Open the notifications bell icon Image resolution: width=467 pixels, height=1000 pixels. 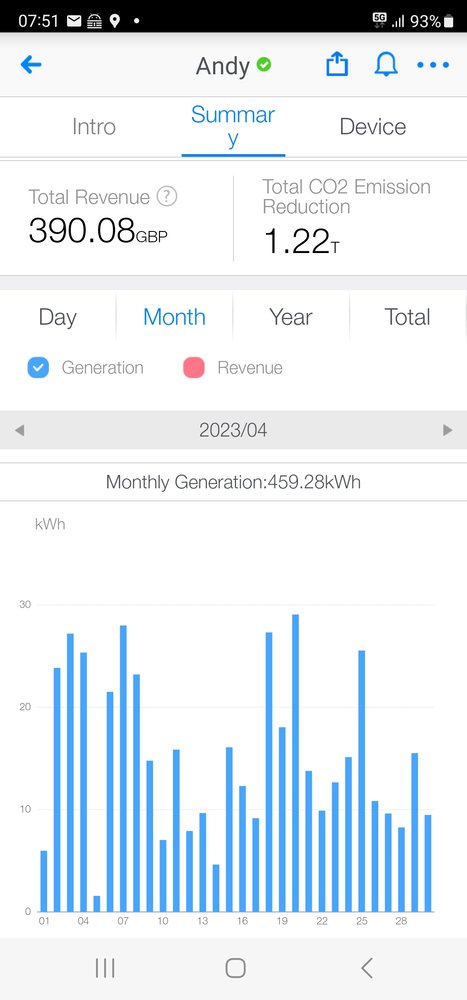point(386,64)
